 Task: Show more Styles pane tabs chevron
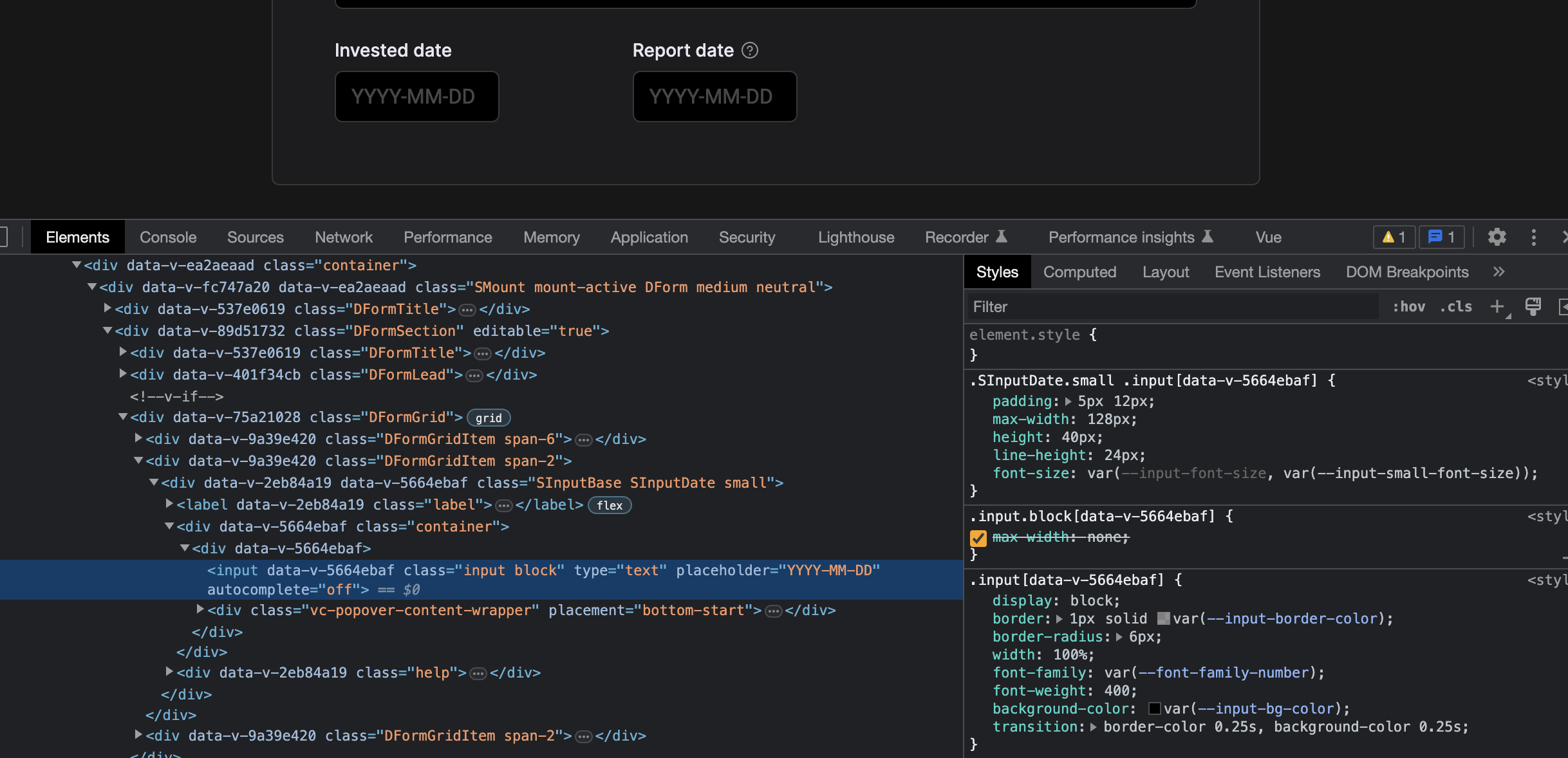tap(1499, 272)
